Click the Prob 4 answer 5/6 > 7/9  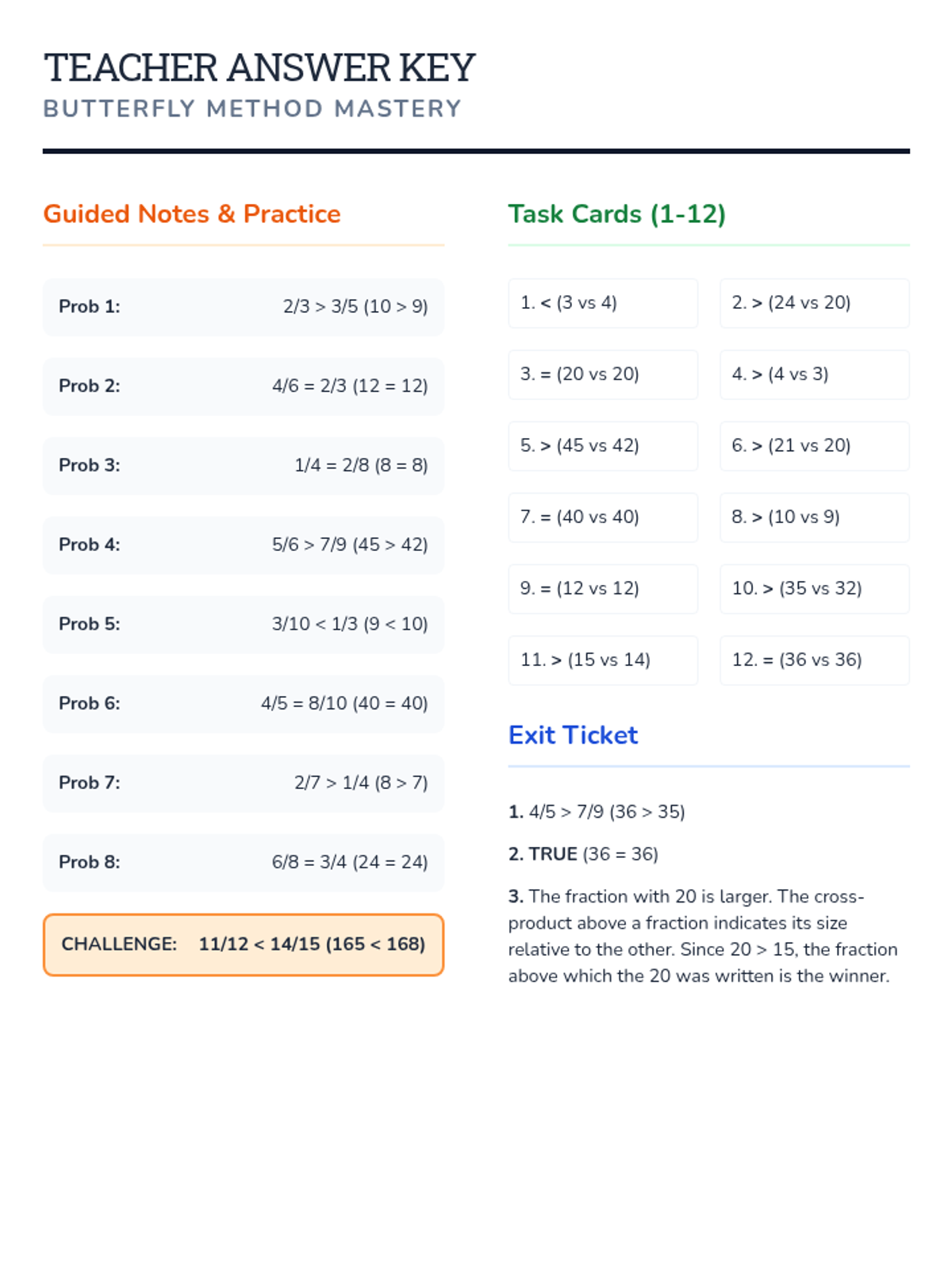349,545
